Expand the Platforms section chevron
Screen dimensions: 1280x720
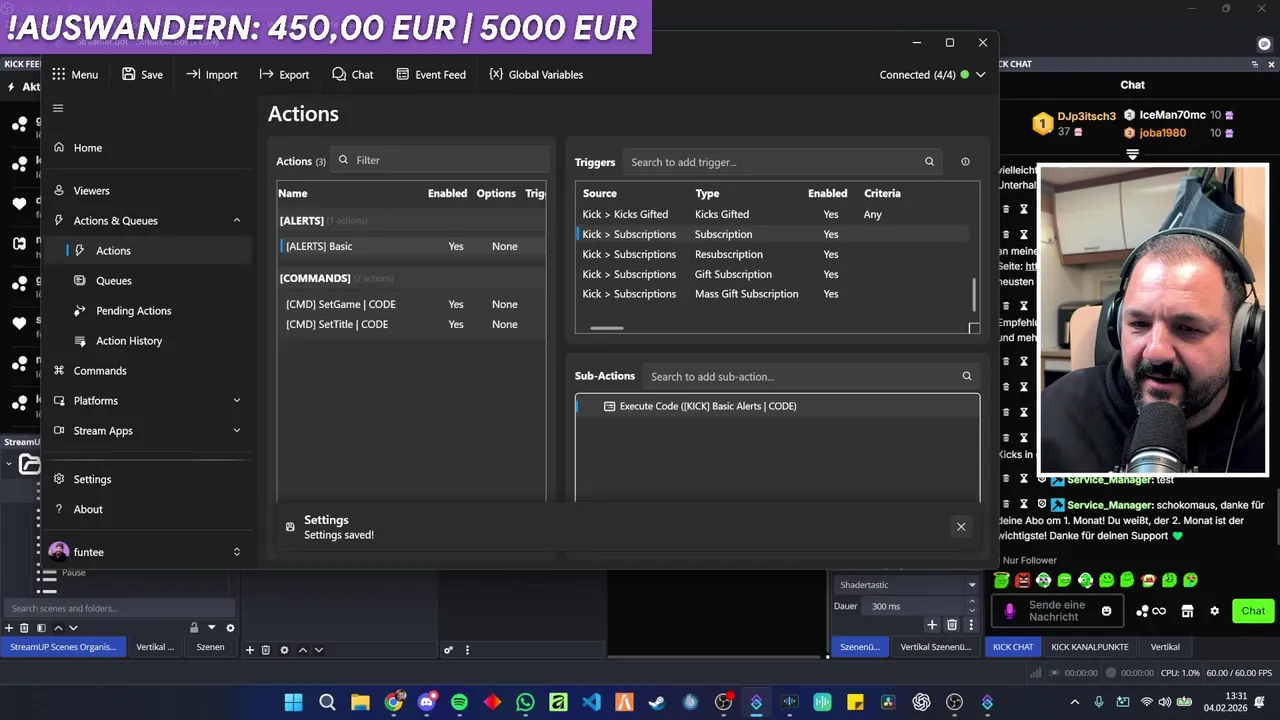pos(237,401)
